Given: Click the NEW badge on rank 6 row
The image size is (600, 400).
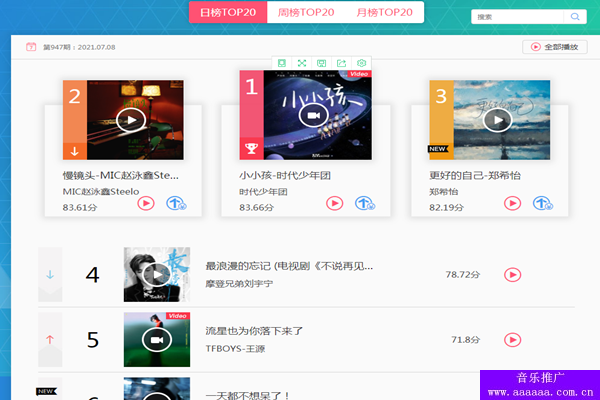Looking at the screenshot, I should (46, 391).
